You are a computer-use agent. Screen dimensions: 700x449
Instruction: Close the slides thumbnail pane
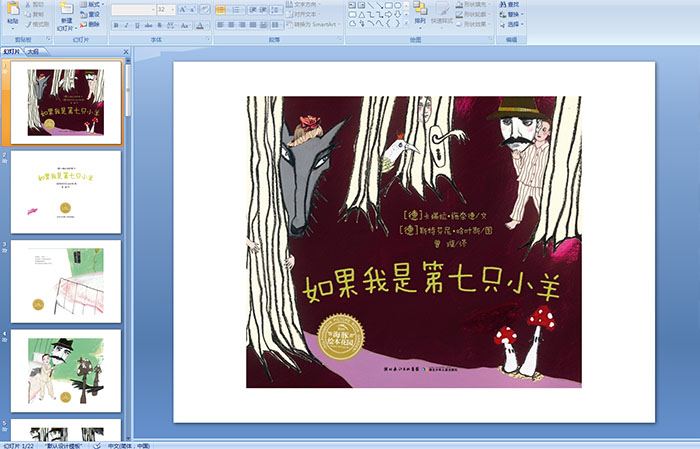[126, 52]
